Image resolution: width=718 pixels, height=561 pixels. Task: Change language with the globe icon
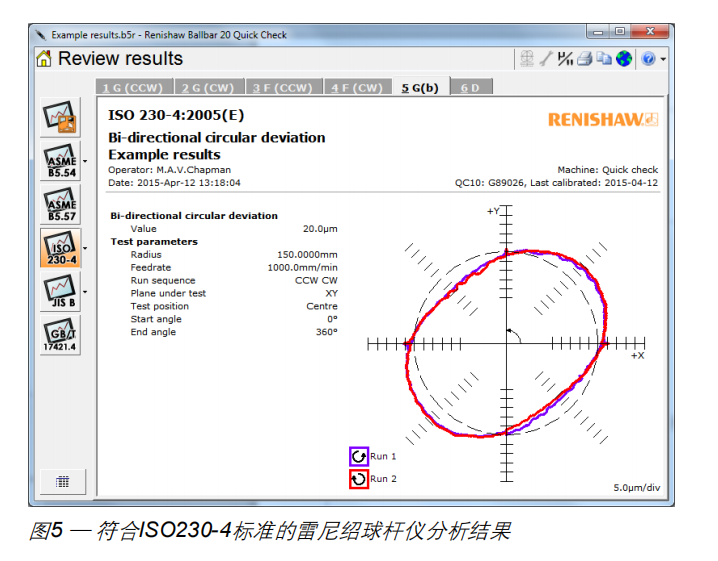click(x=624, y=59)
